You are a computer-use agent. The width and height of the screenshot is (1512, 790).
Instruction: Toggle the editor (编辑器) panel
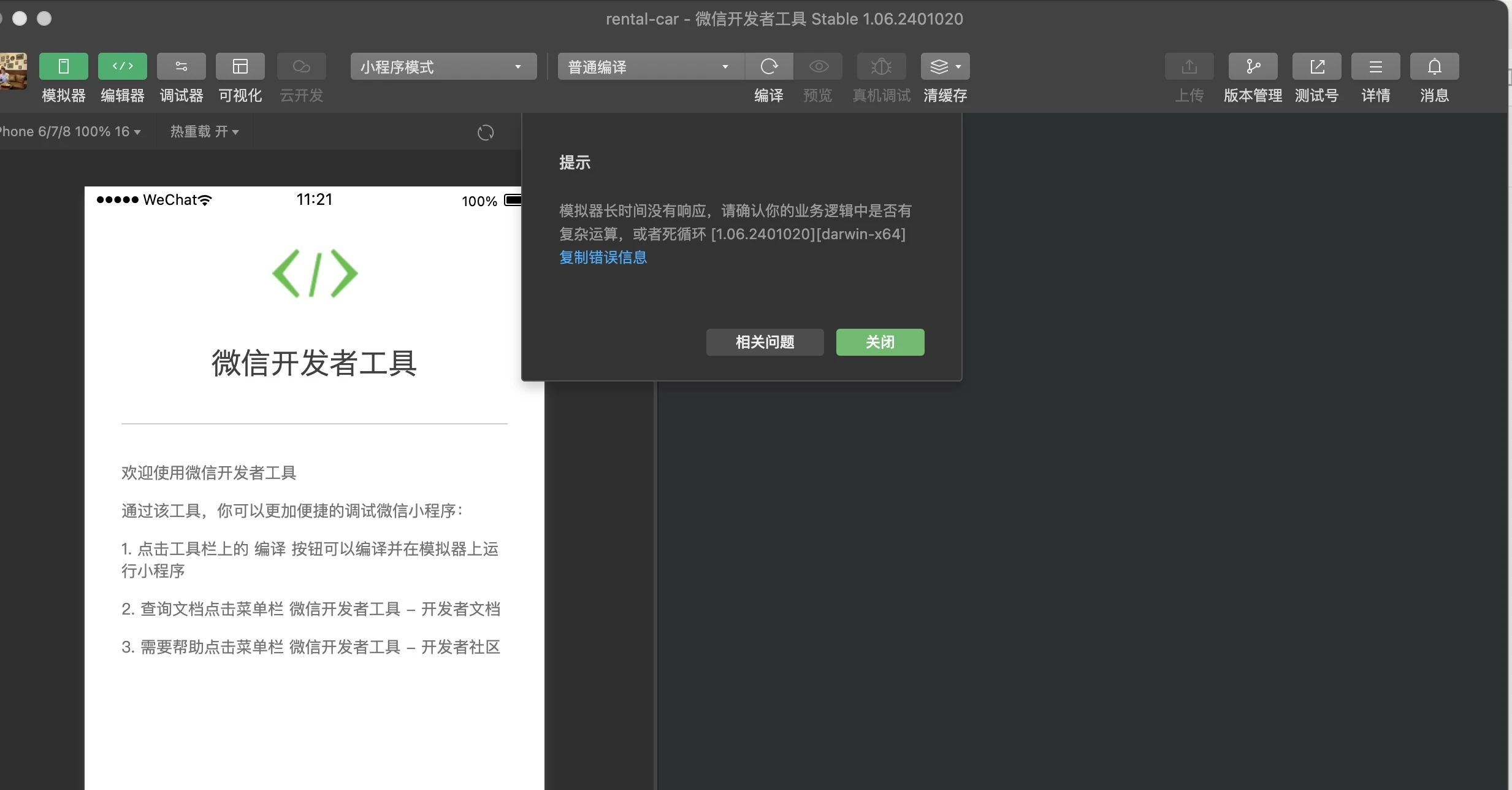coord(122,66)
